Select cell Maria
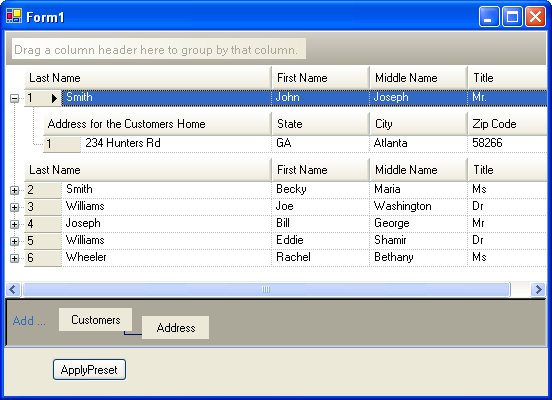Viewport: 552px width, 400px height. (419, 190)
